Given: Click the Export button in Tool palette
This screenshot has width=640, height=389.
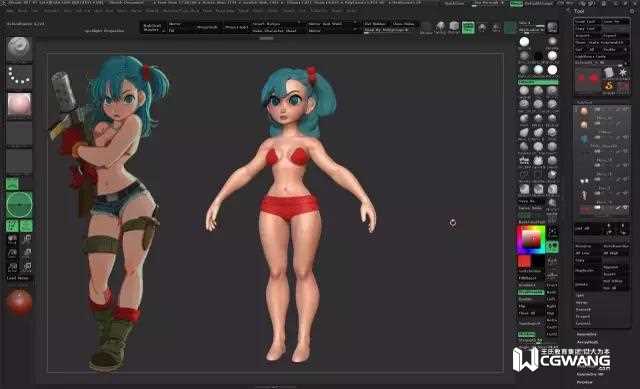Looking at the screenshot, I should pyautogui.click(x=616, y=36).
